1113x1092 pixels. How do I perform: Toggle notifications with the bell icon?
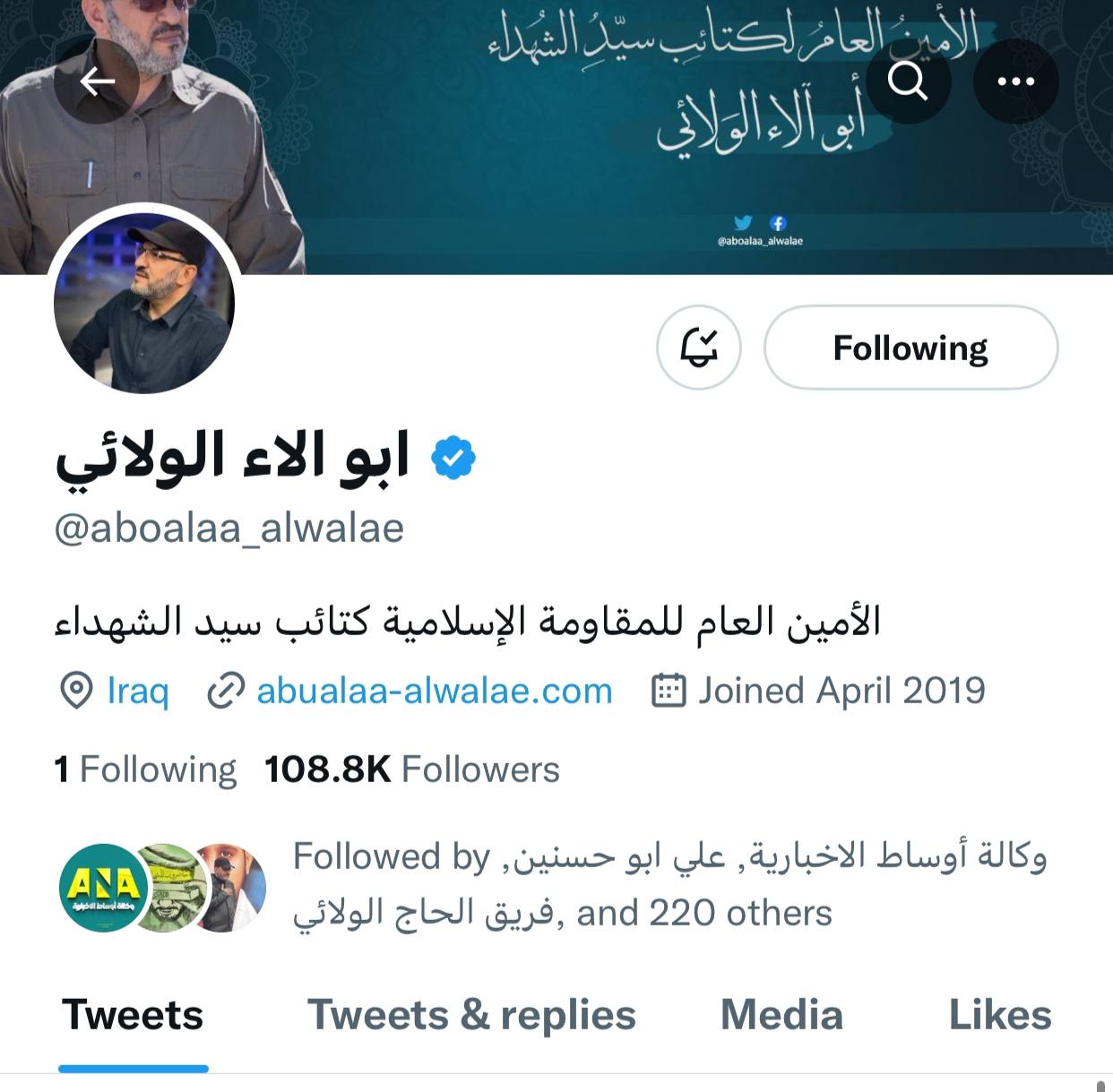[x=699, y=348]
